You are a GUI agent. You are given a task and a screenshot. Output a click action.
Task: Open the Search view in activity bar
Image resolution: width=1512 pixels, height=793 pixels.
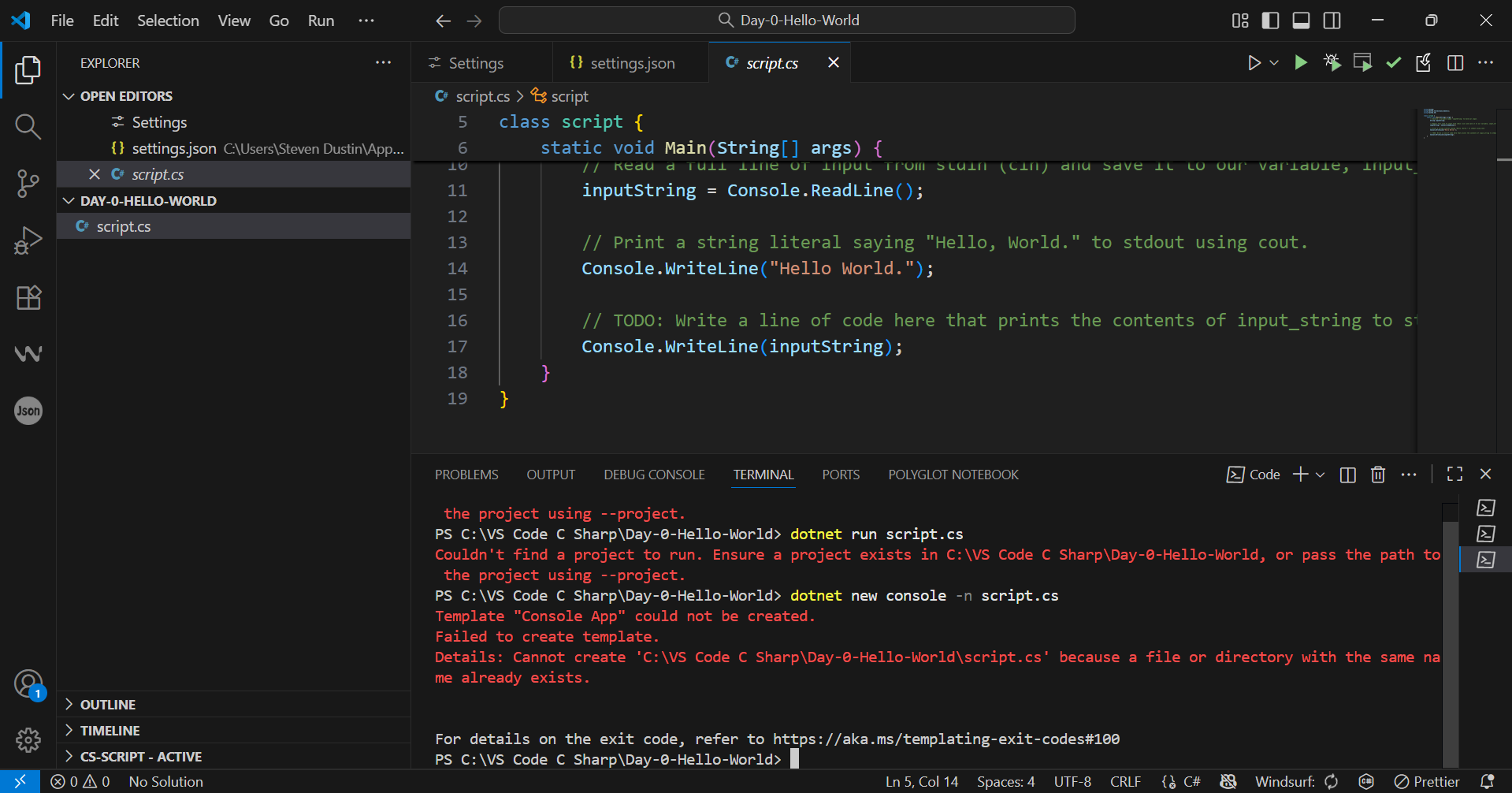pyautogui.click(x=28, y=126)
